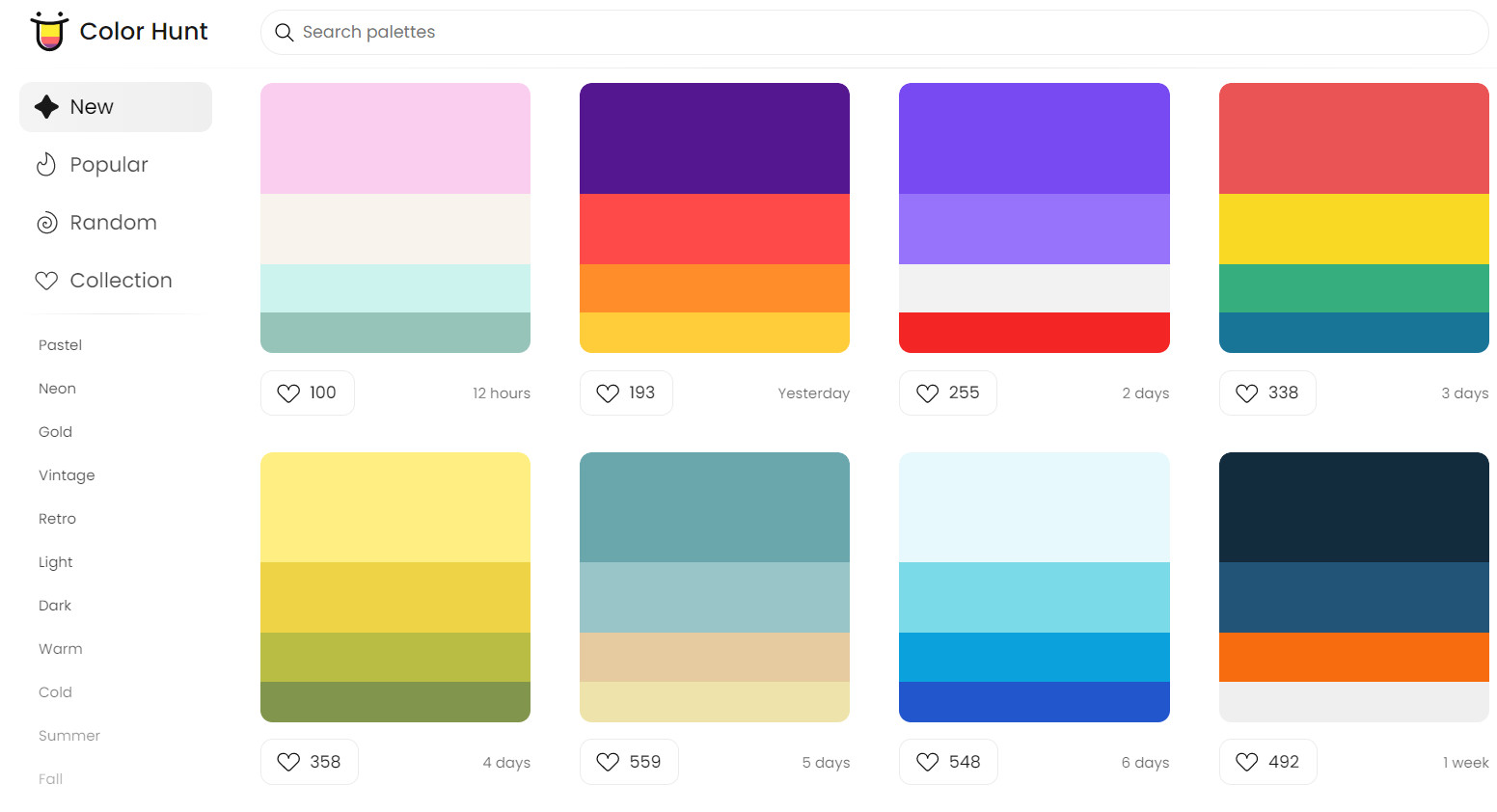
Task: Select the light pink color swatch
Action: coord(395,138)
